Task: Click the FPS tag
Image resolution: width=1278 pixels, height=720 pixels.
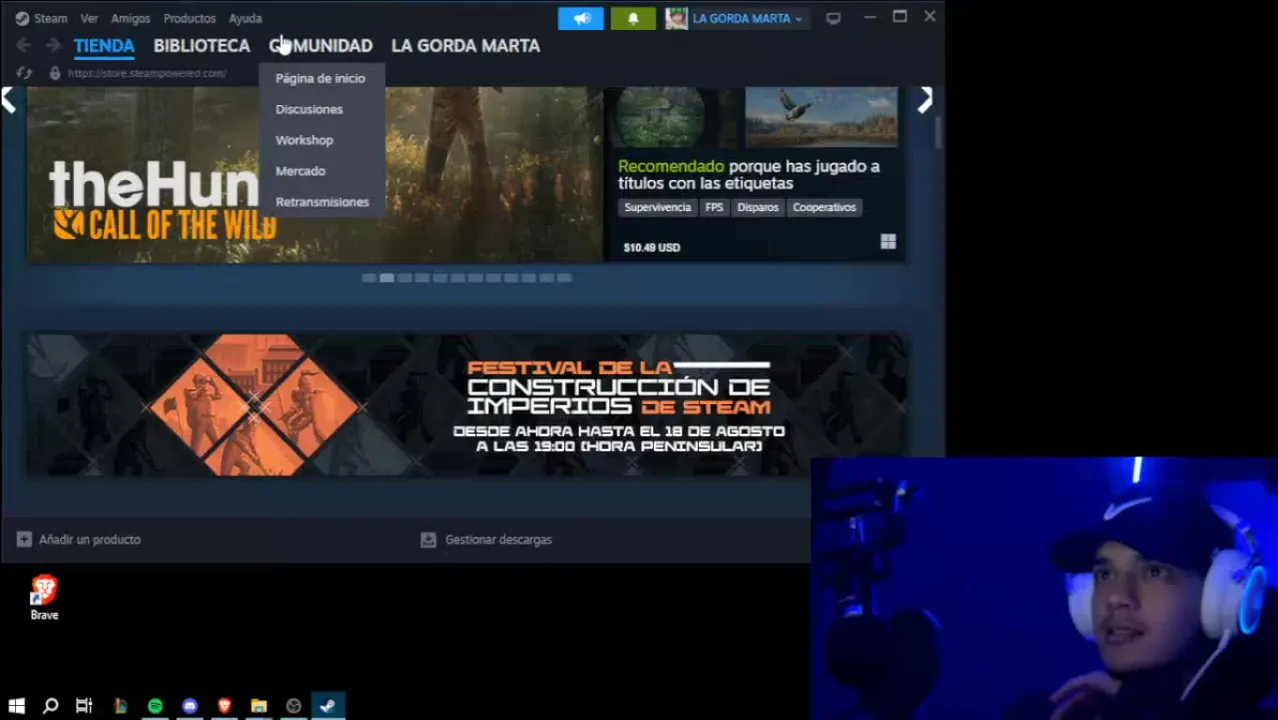Action: (x=714, y=207)
